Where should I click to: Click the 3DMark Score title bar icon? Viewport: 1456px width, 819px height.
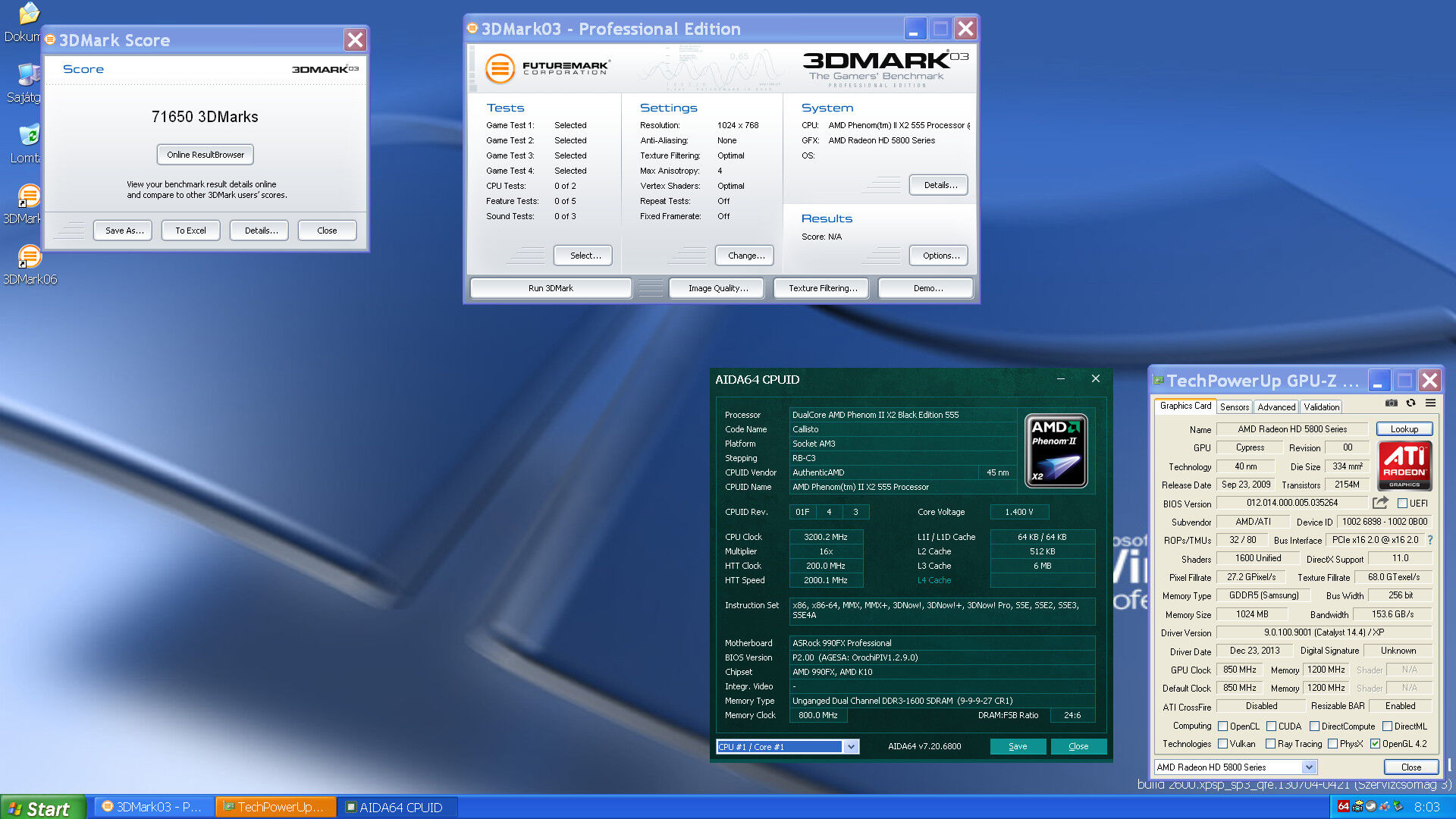click(x=50, y=39)
